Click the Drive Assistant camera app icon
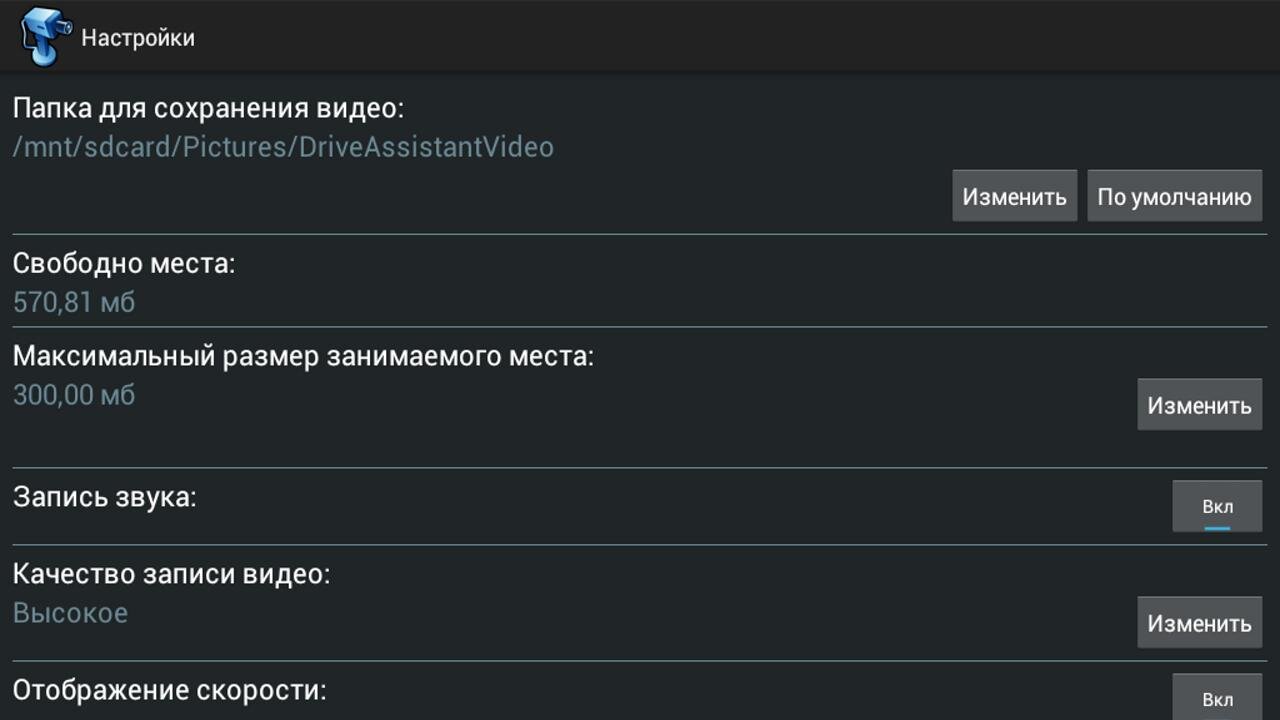The image size is (1280, 720). click(45, 36)
